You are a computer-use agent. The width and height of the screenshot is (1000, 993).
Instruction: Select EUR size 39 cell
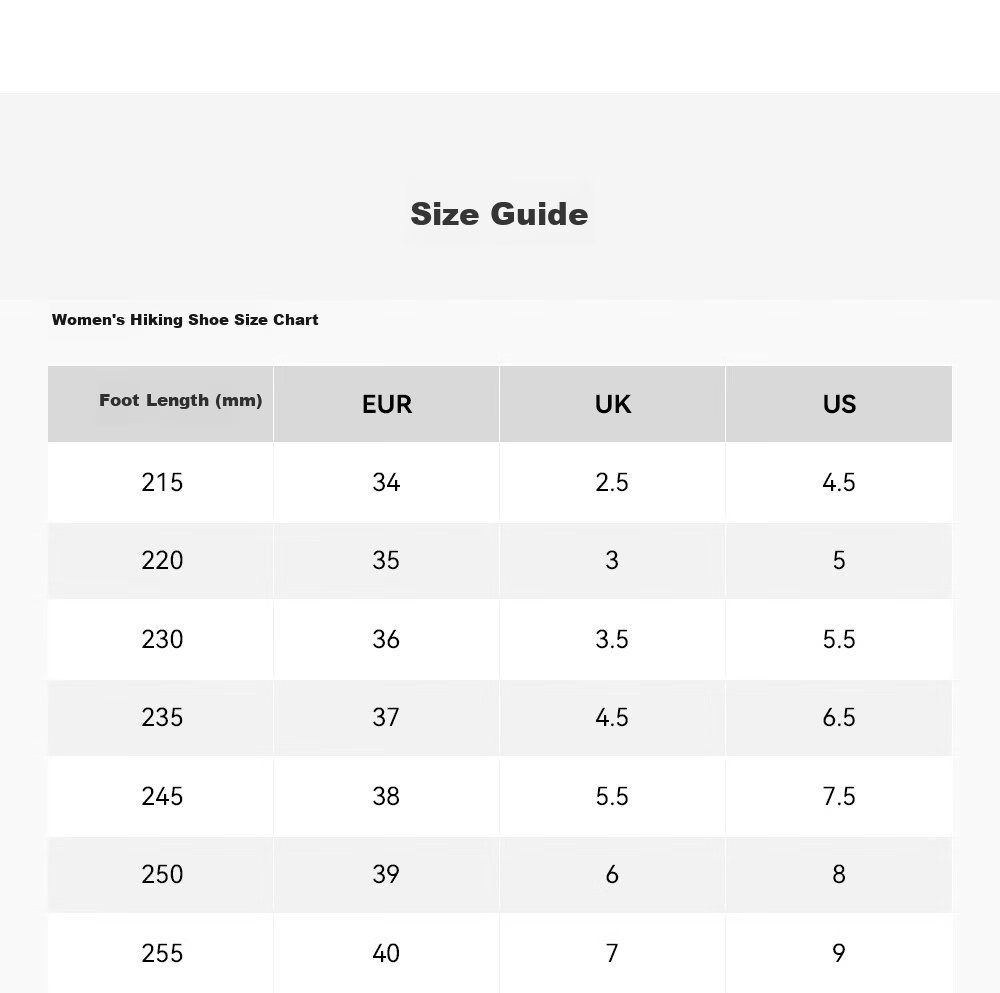click(x=386, y=874)
